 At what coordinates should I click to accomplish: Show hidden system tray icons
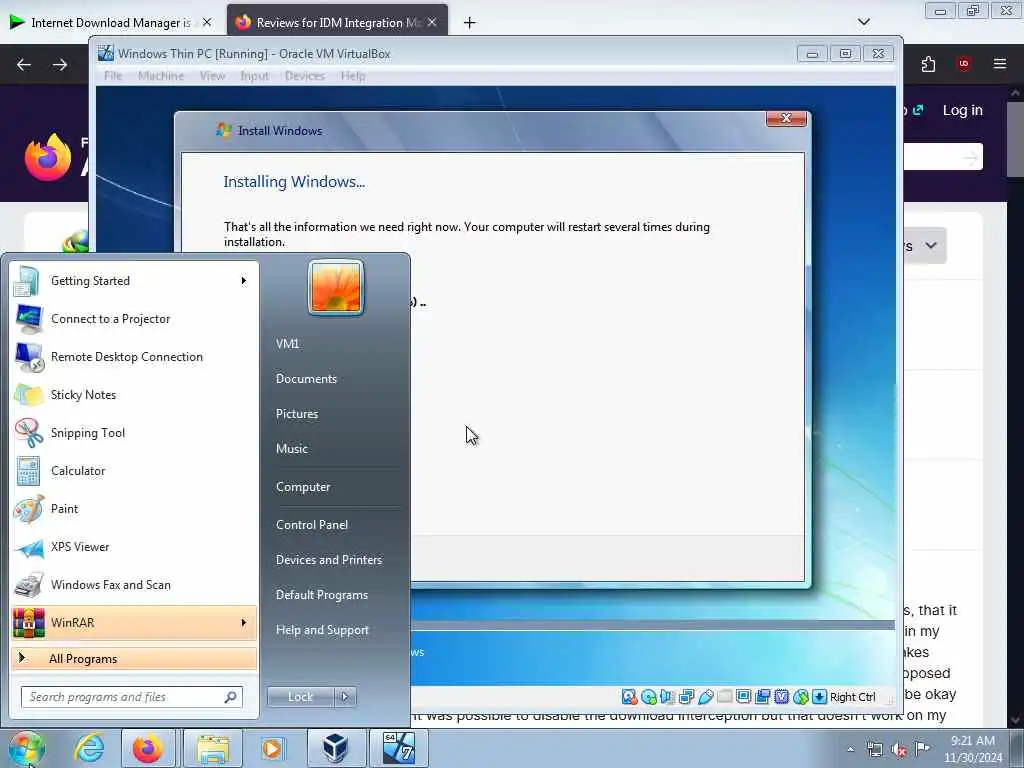click(850, 750)
